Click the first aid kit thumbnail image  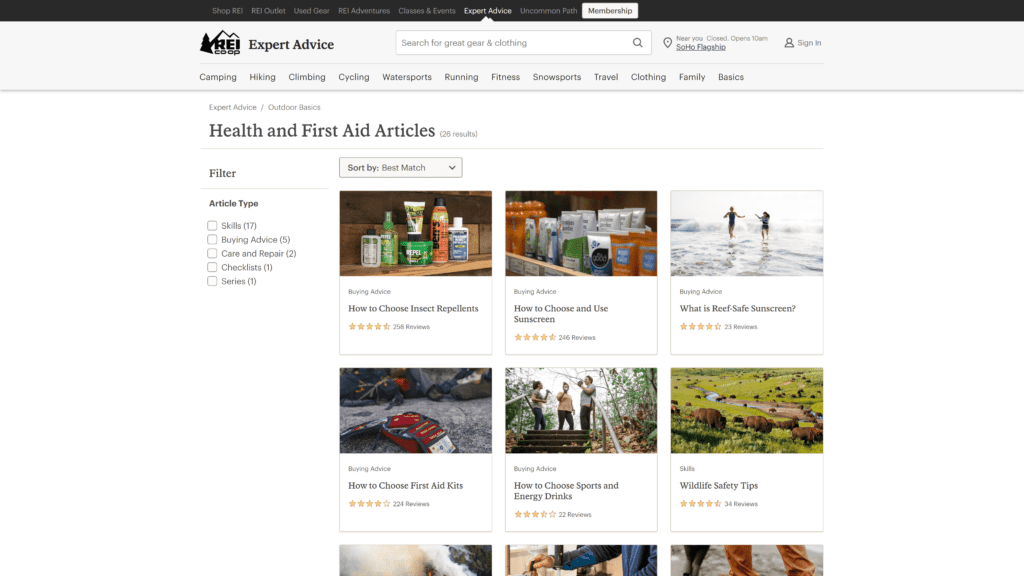point(415,410)
